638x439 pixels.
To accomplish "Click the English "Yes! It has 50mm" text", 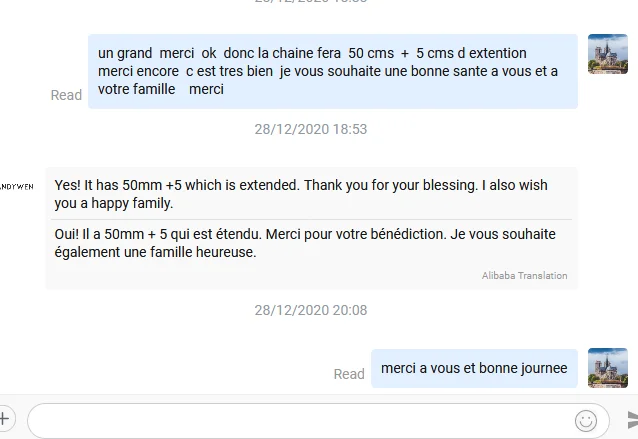I will 300,185.
